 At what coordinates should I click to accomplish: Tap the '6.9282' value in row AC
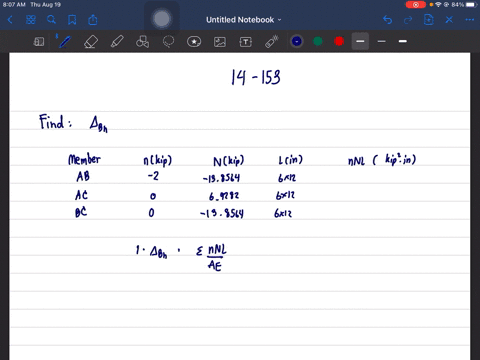click(224, 196)
